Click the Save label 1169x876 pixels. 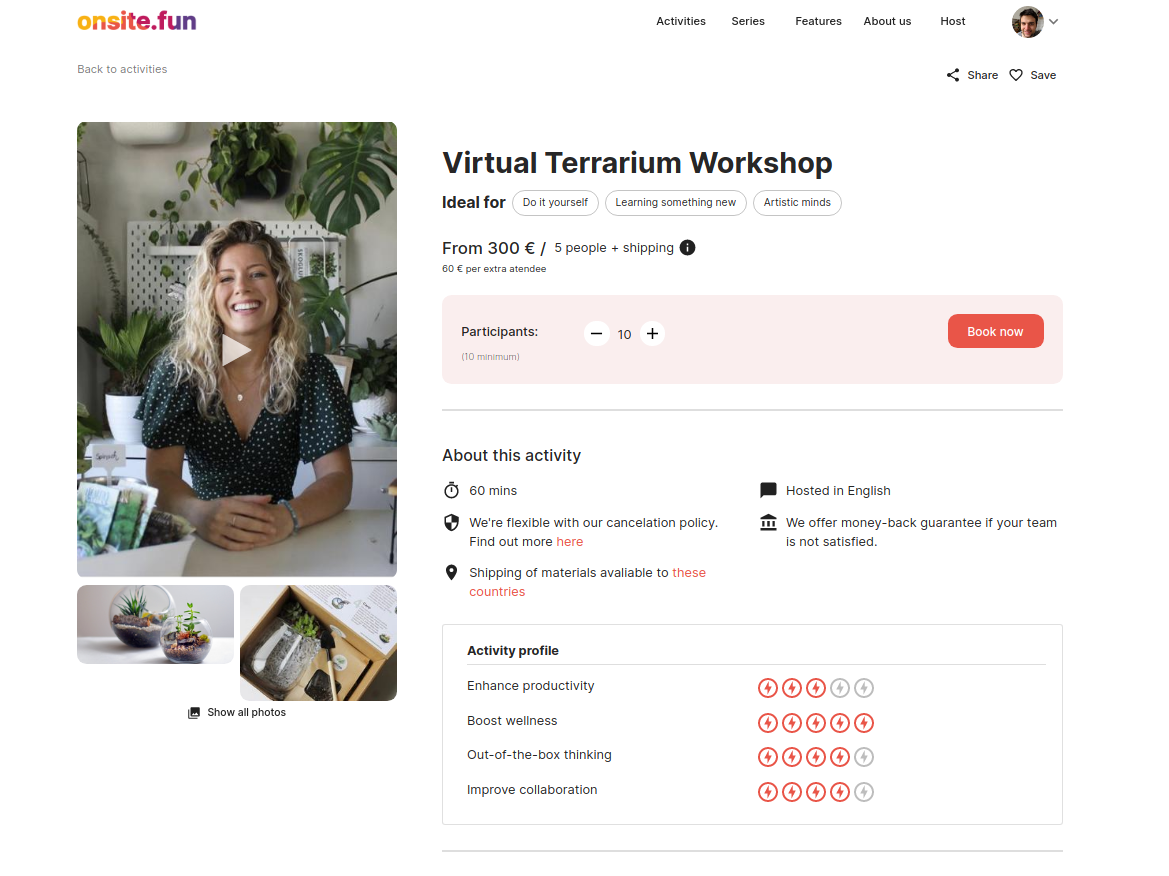(x=1043, y=75)
